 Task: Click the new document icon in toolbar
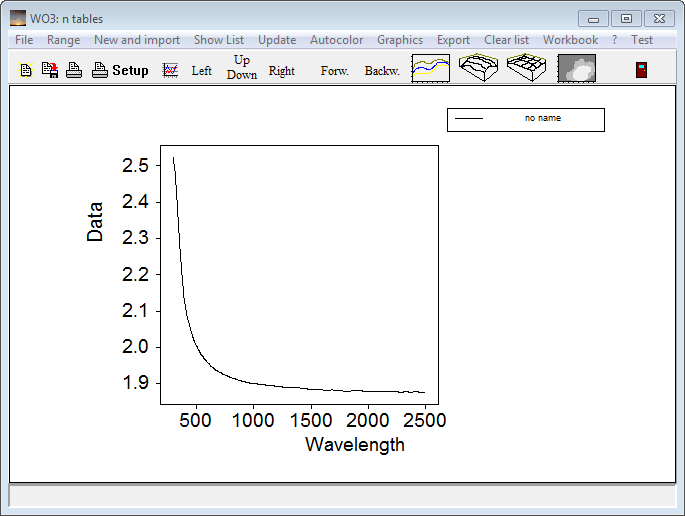coord(26,70)
